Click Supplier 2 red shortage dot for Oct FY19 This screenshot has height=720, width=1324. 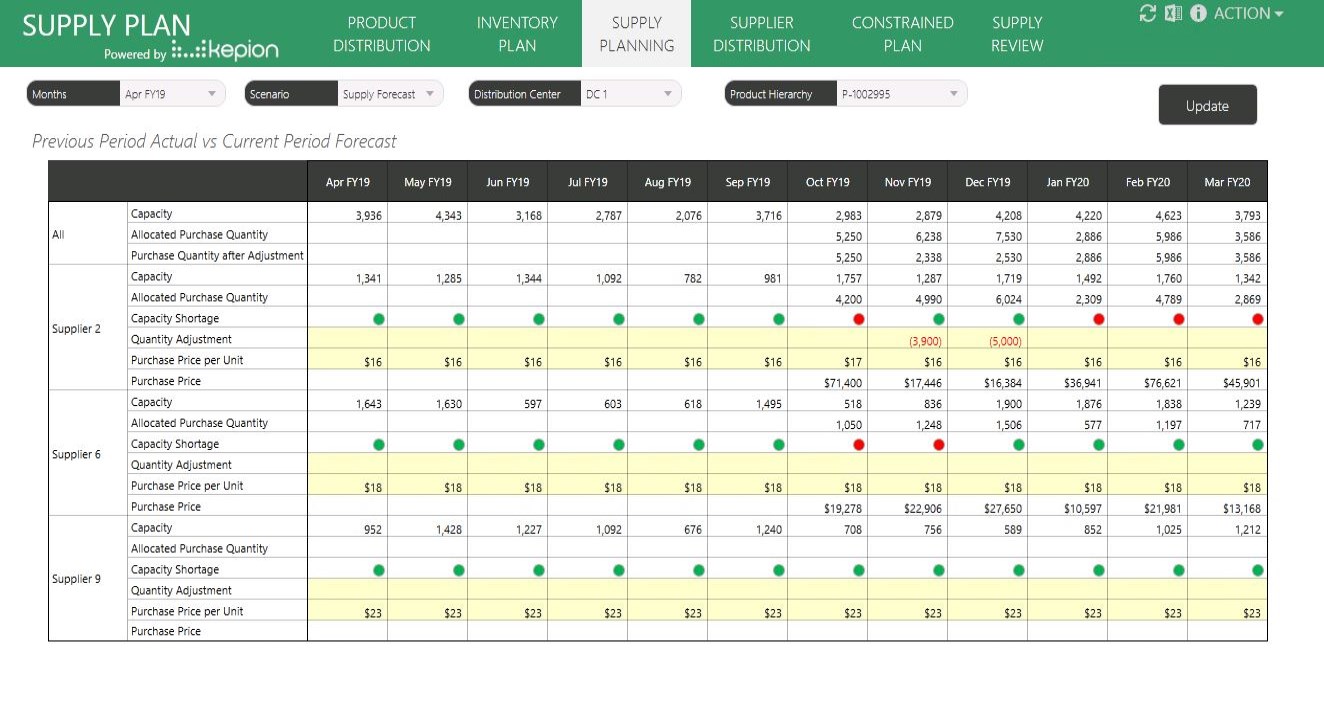[x=858, y=319]
